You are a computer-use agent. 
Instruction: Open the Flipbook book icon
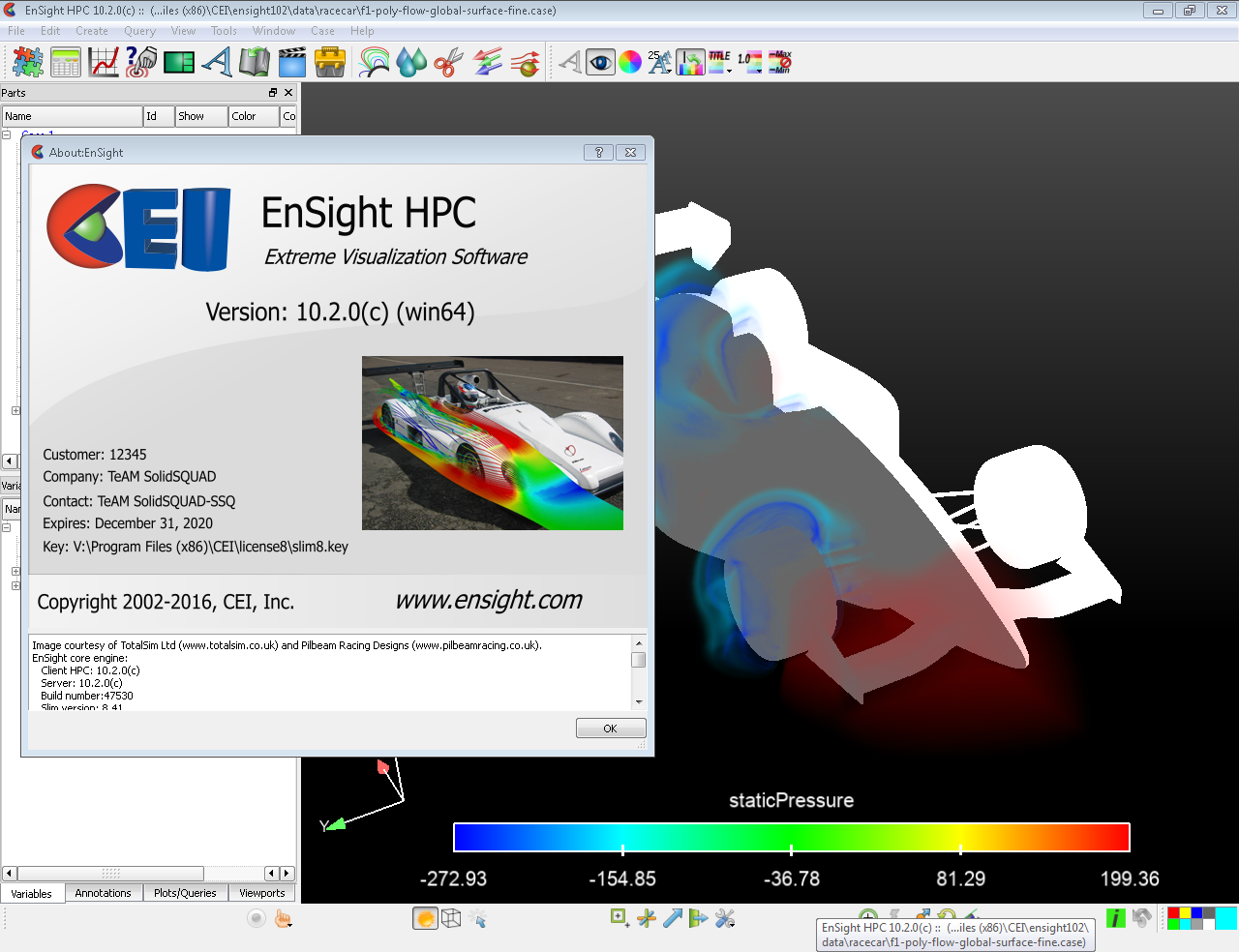coord(255,62)
